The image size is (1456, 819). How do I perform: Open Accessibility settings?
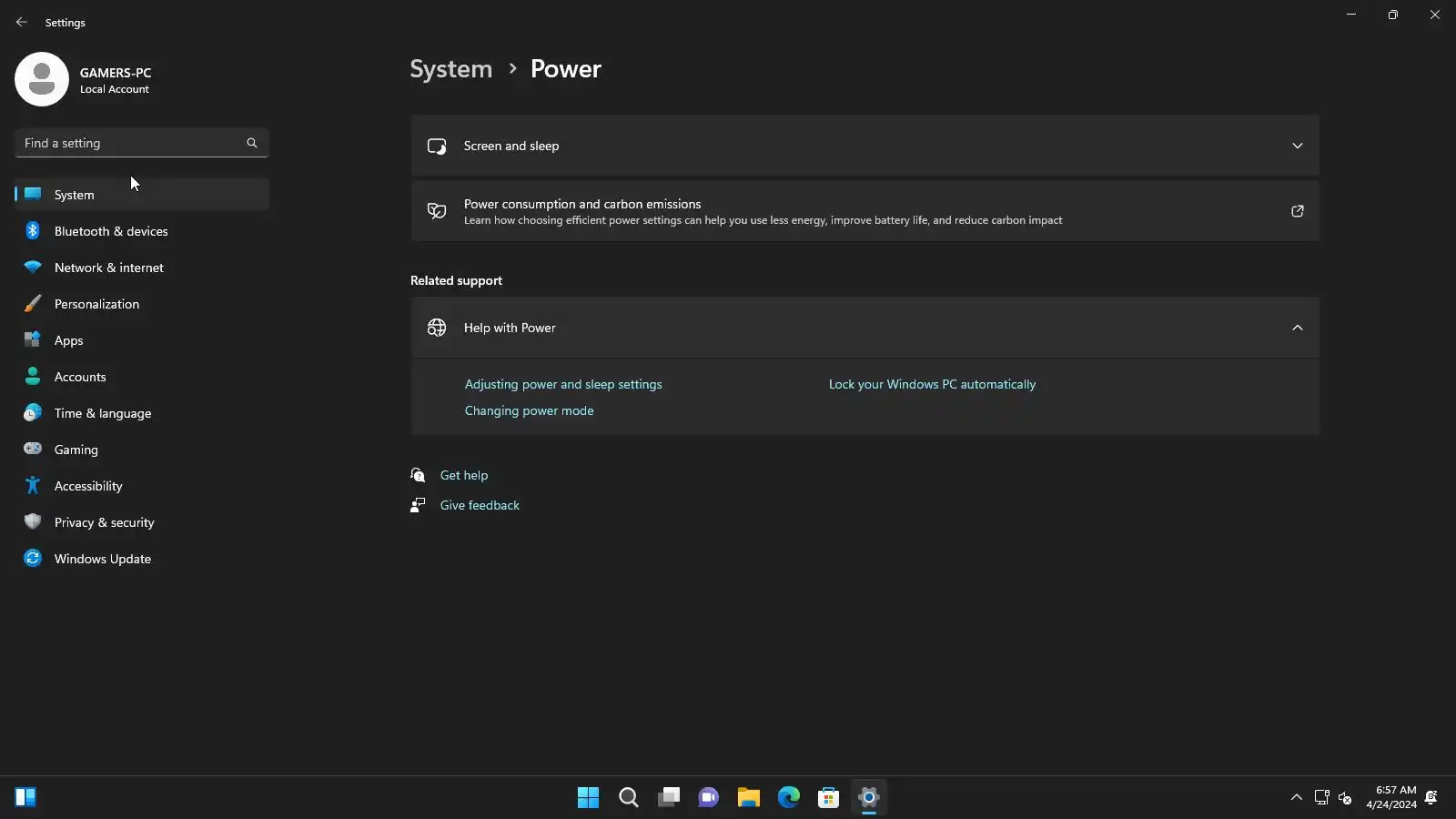pyautogui.click(x=142, y=486)
